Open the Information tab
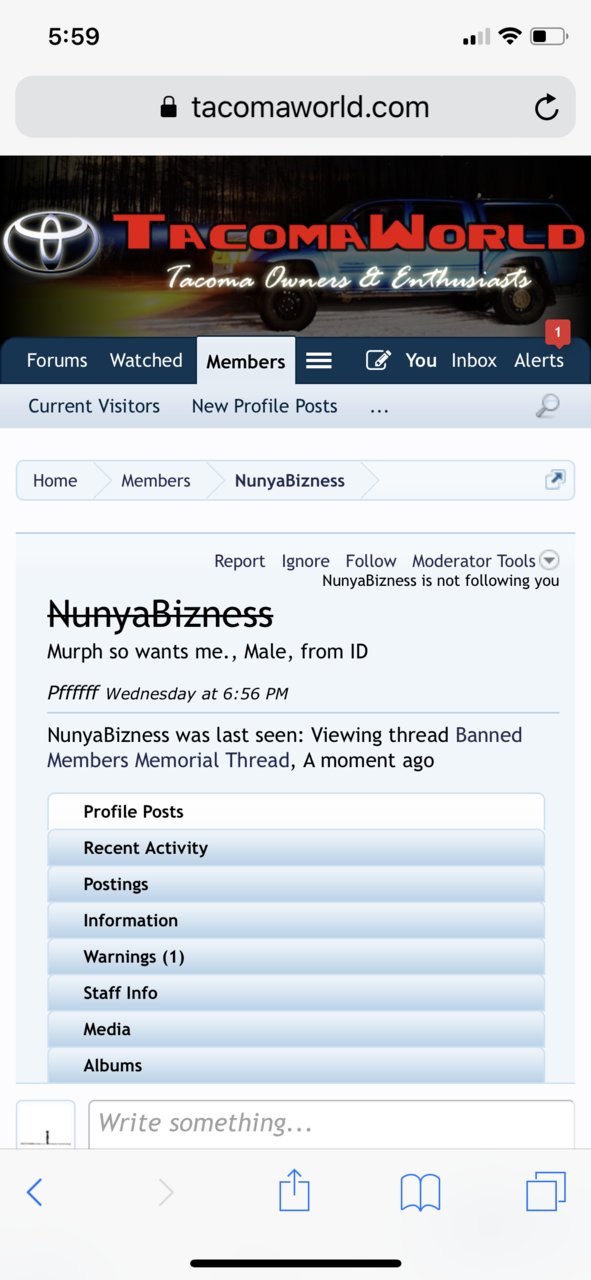This screenshot has width=591, height=1280. coord(296,920)
